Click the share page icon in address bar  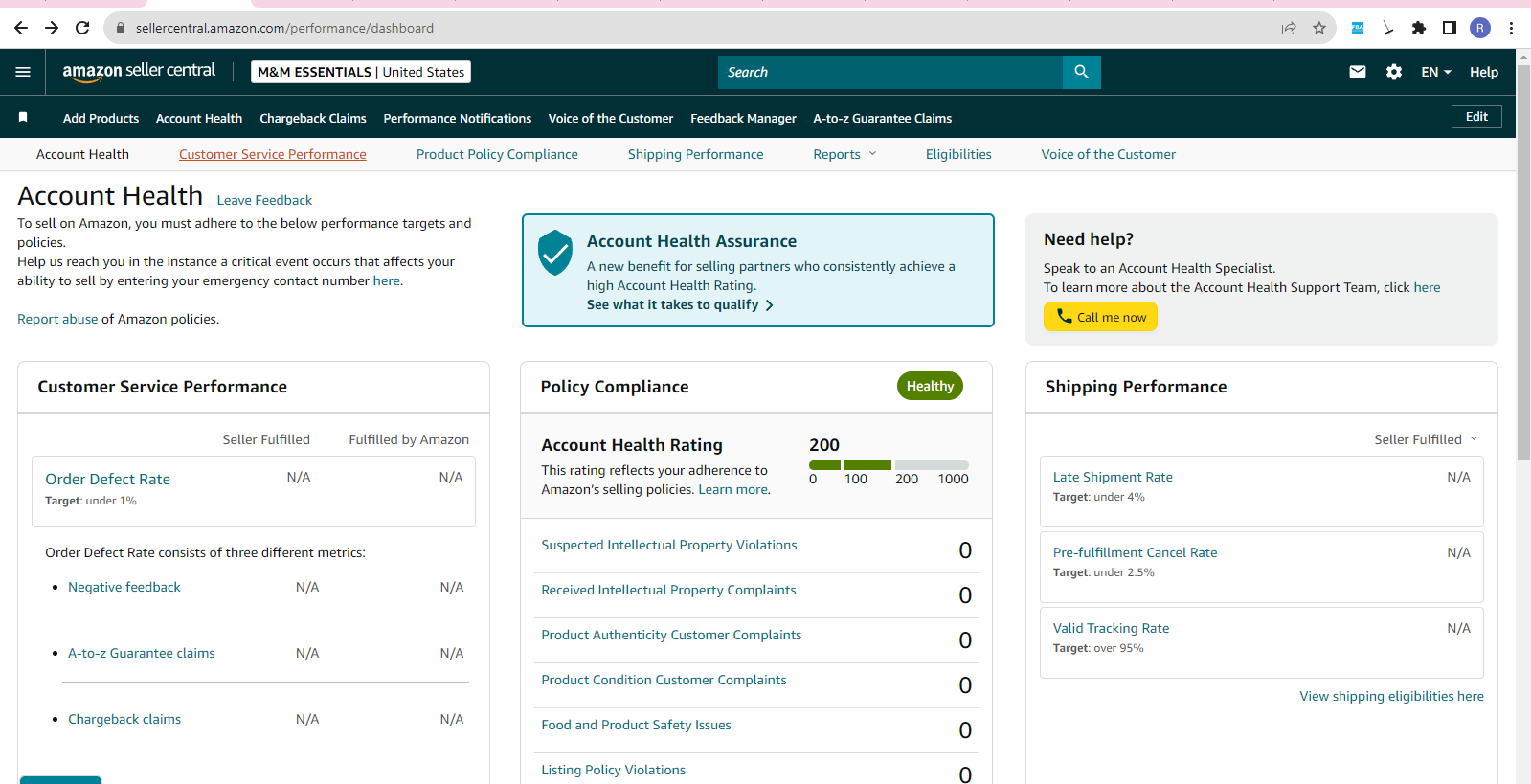point(1289,28)
